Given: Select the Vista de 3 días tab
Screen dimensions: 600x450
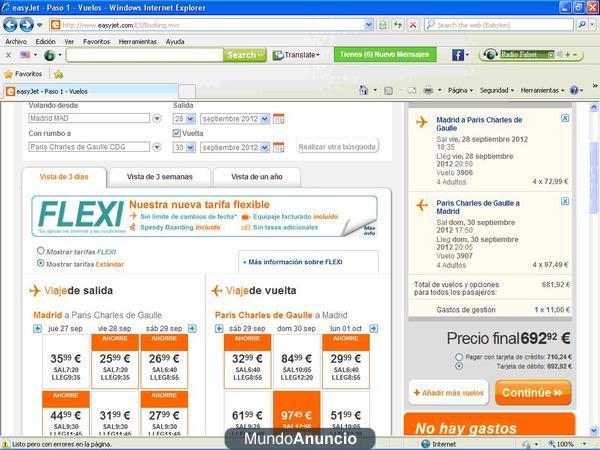Looking at the screenshot, I should click(64, 177).
